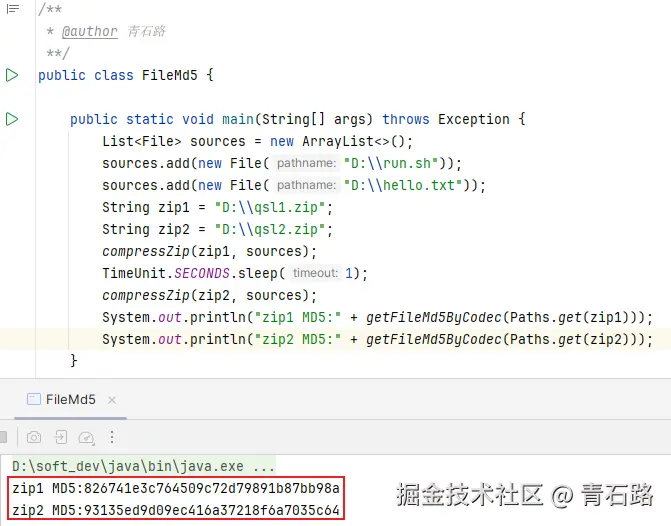This screenshot has height=526, width=671.
Task: Click the zip2 MD5 console output line
Action: pyautogui.click(x=176, y=510)
